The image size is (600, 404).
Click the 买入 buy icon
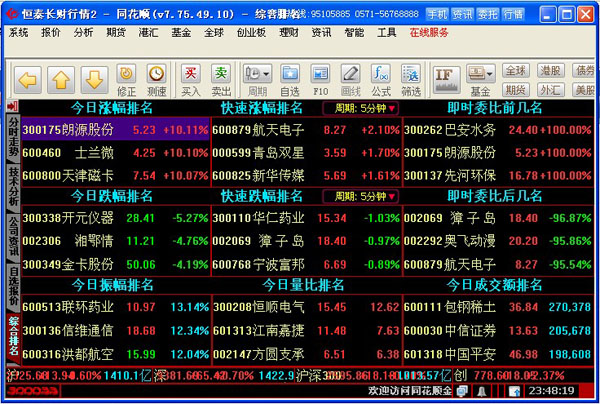tap(191, 80)
